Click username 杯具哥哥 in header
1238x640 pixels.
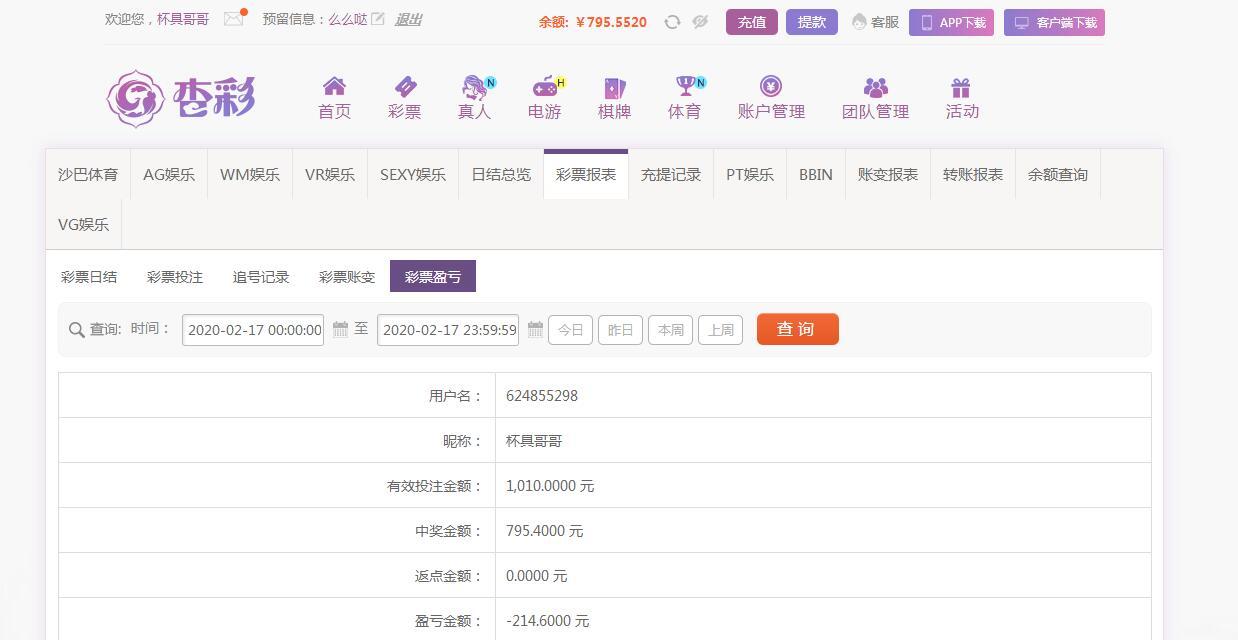183,19
